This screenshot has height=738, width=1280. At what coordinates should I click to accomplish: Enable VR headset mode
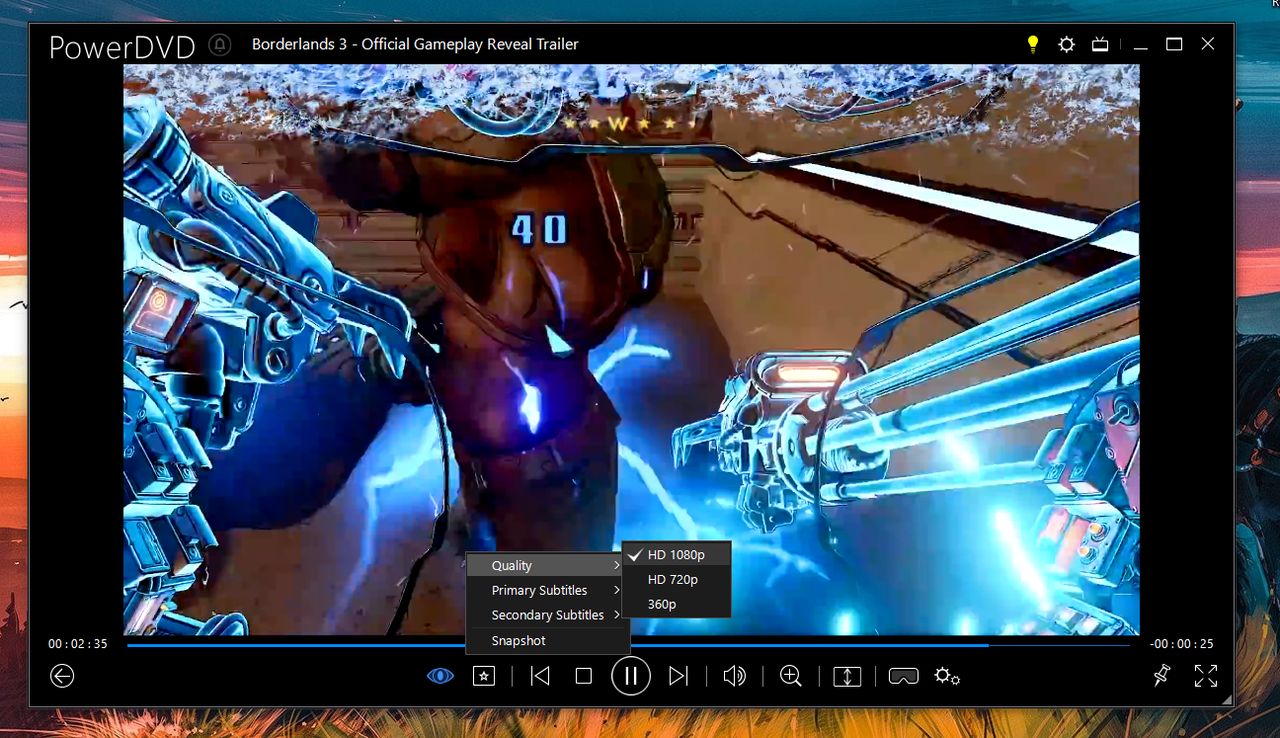[x=903, y=676]
